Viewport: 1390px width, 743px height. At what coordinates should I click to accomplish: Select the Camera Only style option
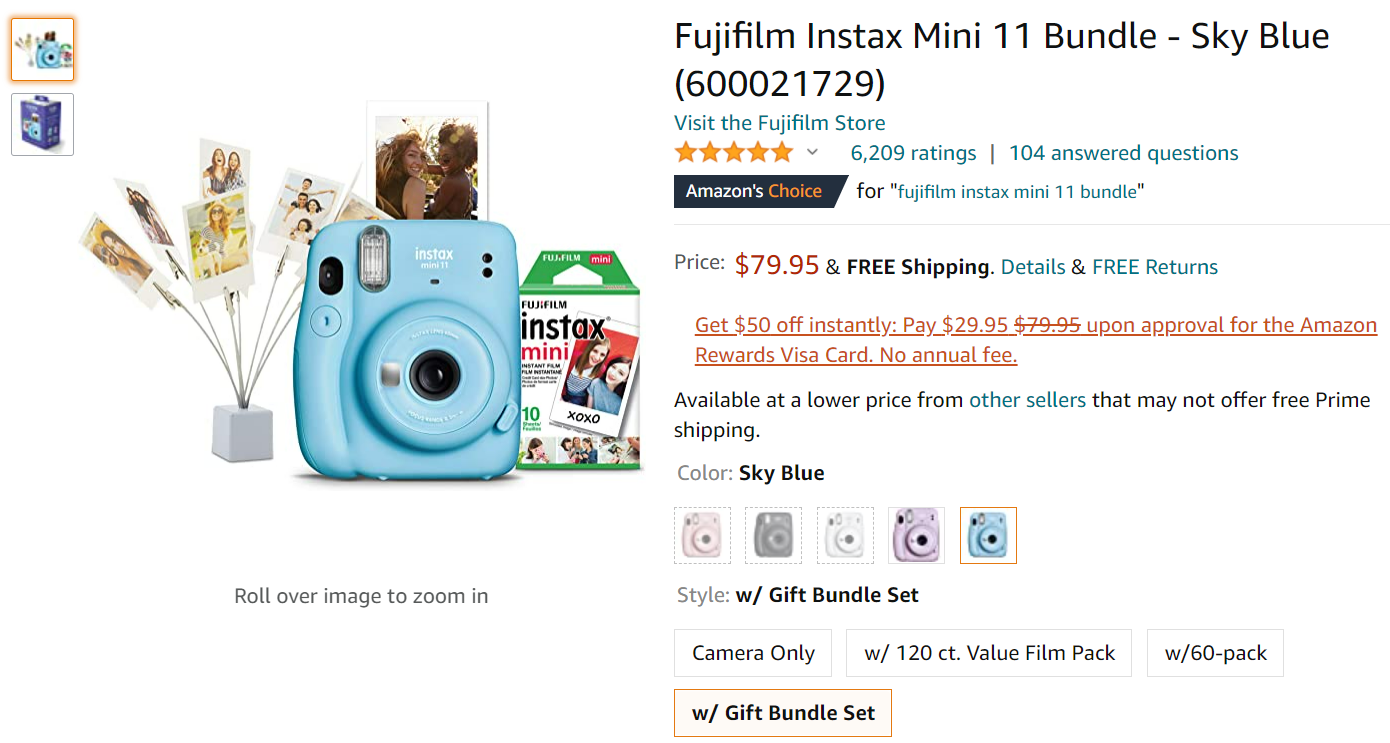pyautogui.click(x=753, y=653)
